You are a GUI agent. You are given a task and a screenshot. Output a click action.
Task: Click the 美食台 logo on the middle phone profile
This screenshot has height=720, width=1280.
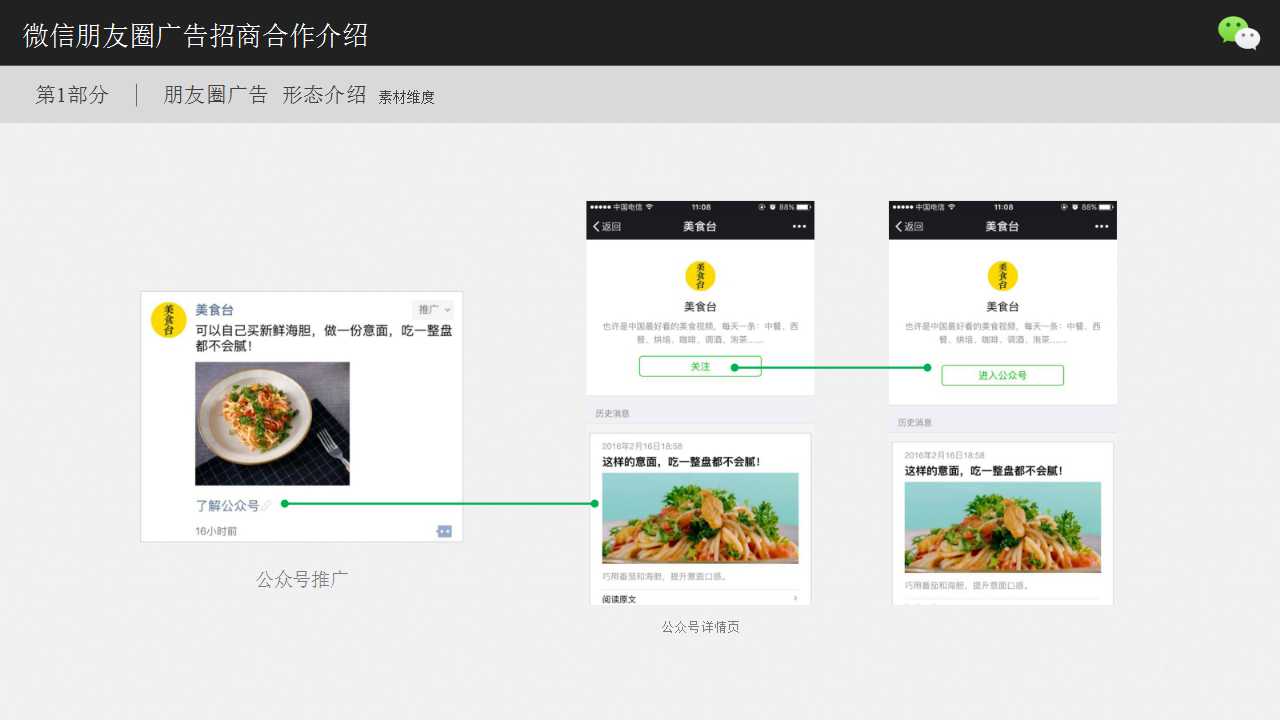point(699,276)
